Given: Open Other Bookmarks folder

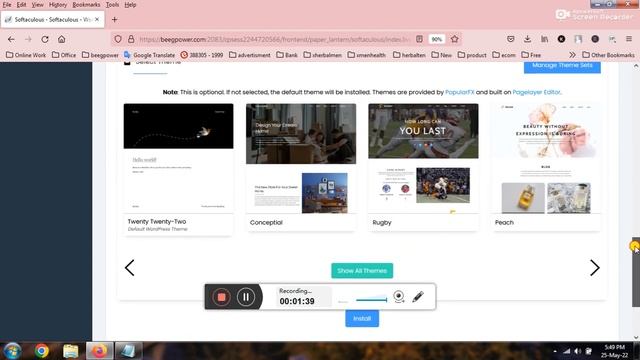Looking at the screenshot, I should click(x=609, y=55).
